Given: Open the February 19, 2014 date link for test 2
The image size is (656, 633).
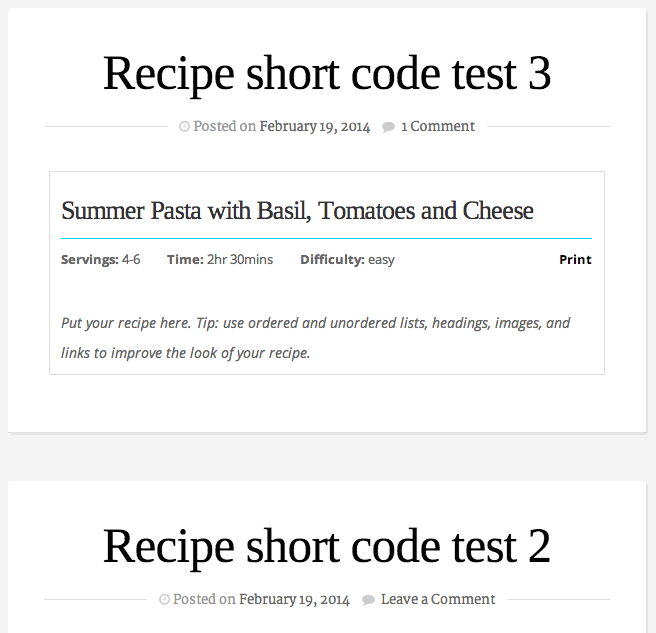Looking at the screenshot, I should (x=294, y=600).
